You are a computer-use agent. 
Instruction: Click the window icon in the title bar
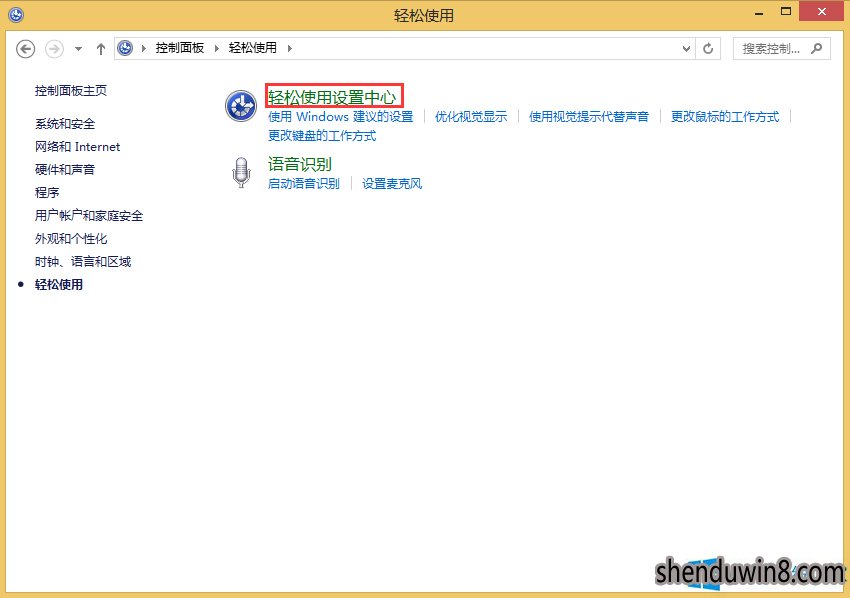click(x=16, y=15)
